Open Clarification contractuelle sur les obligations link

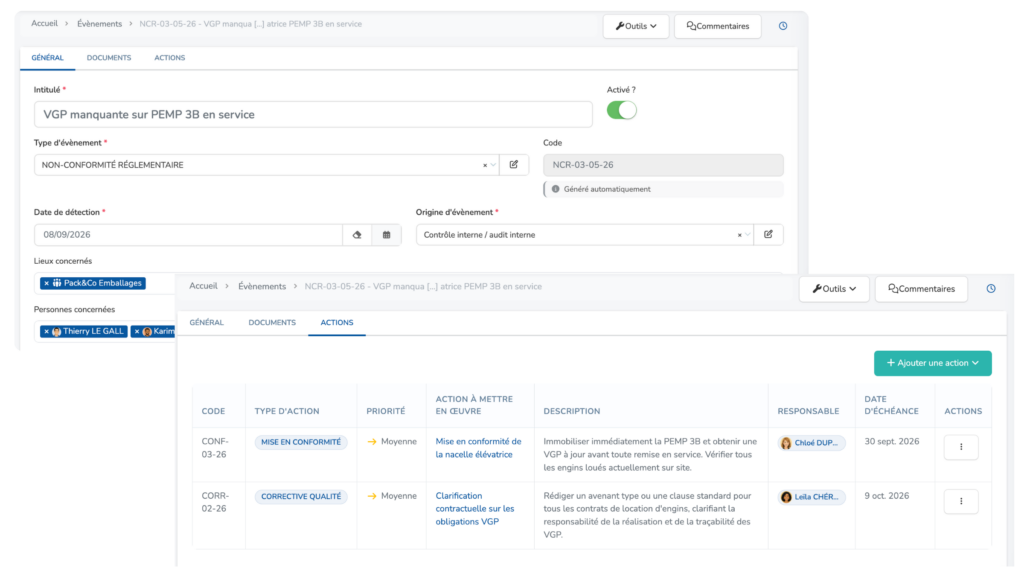click(x=475, y=509)
